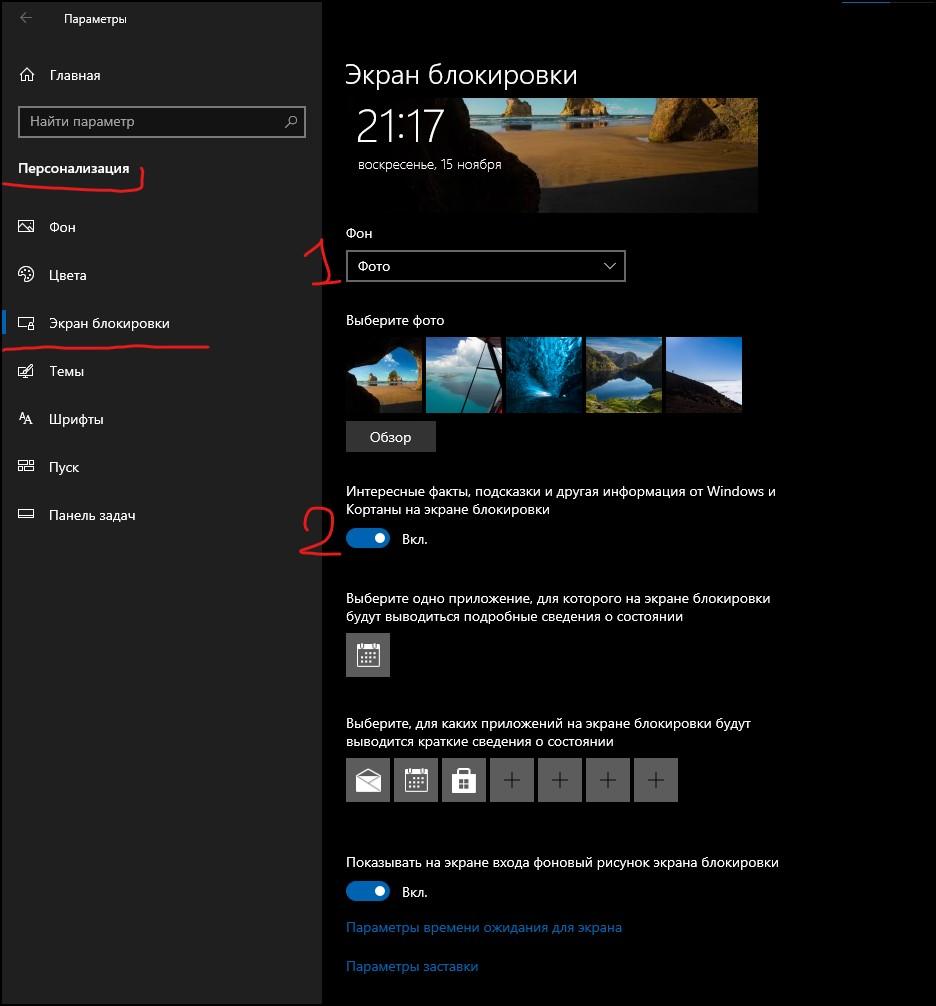This screenshot has height=1006, width=936.
Task: Click the magnifier icon in search box
Action: pos(291,121)
